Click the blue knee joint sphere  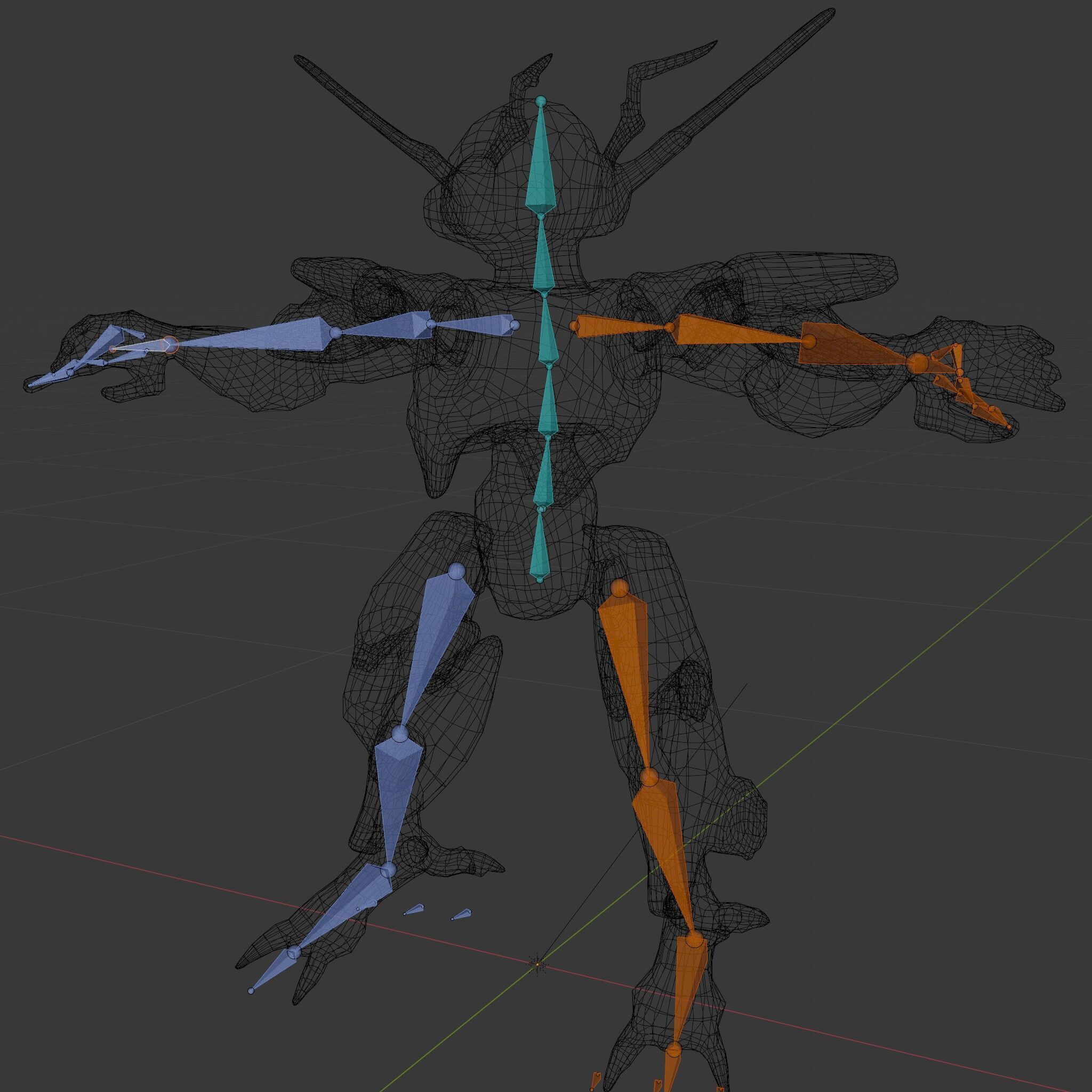(x=399, y=735)
